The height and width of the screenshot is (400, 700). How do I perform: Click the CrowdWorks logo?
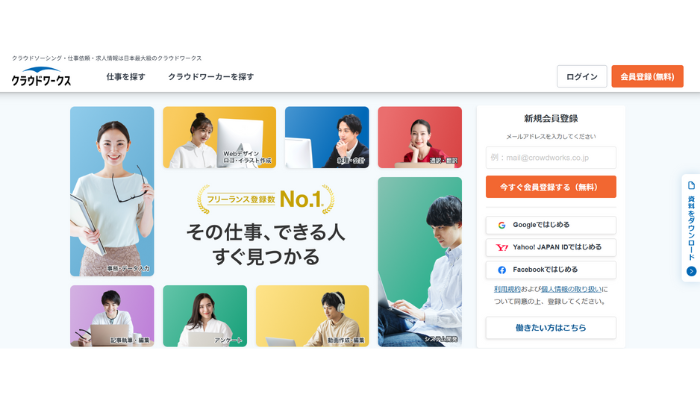coord(41,76)
